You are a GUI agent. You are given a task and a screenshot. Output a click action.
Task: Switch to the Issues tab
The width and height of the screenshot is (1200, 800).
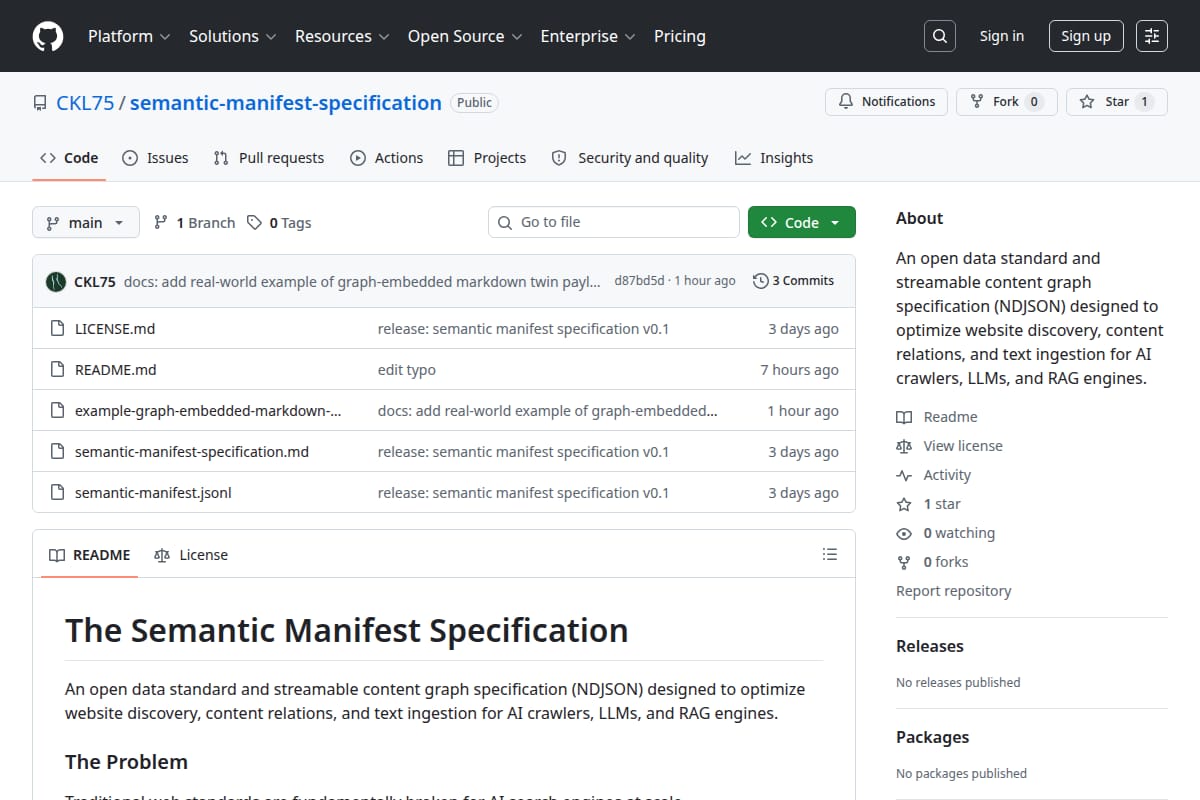pyautogui.click(x=155, y=158)
